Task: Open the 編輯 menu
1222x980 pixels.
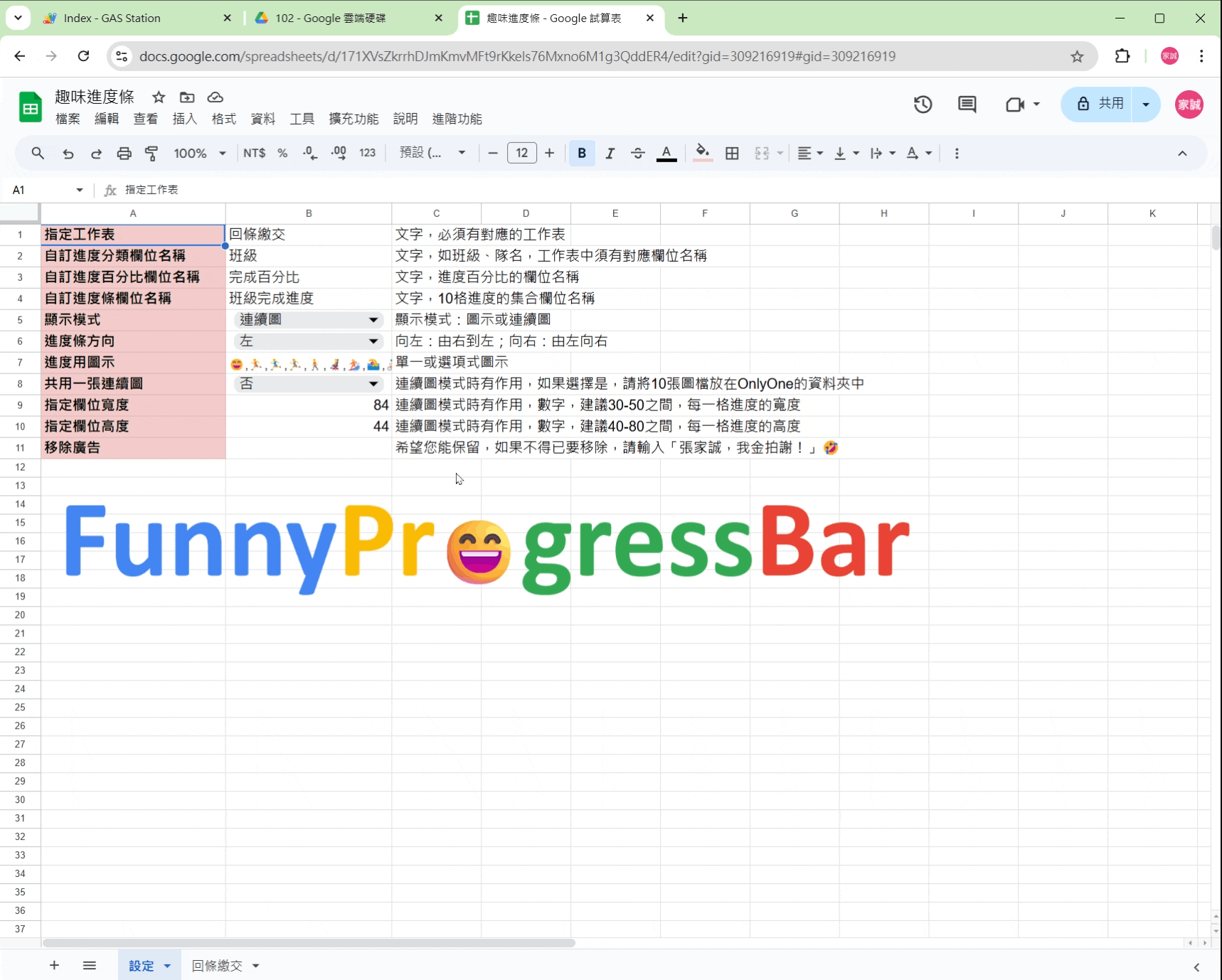Action: [107, 119]
